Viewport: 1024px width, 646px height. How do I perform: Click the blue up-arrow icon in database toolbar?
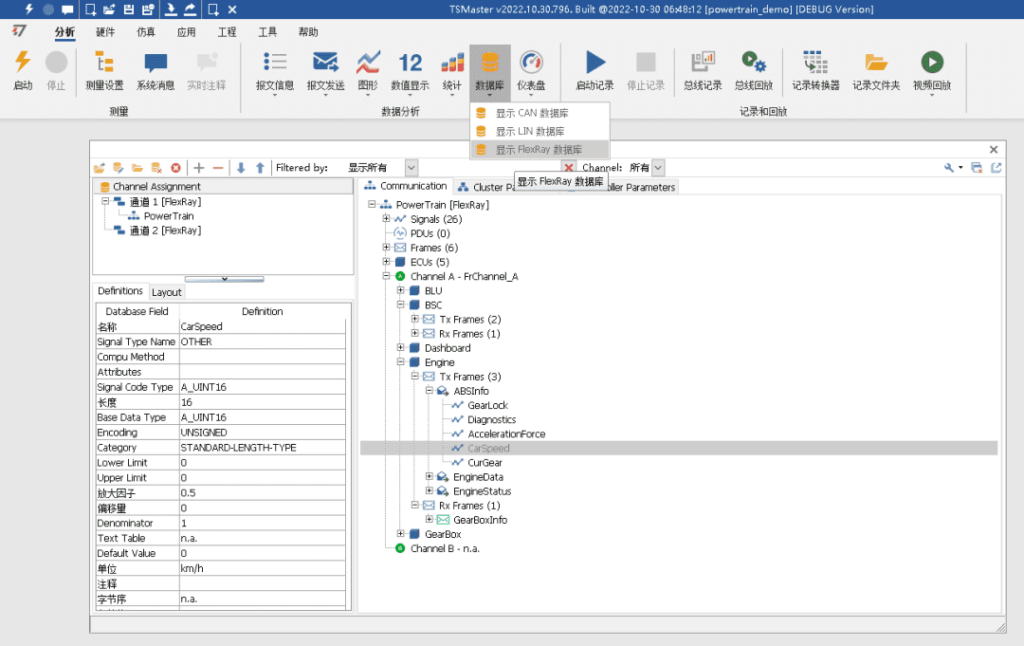coord(260,168)
